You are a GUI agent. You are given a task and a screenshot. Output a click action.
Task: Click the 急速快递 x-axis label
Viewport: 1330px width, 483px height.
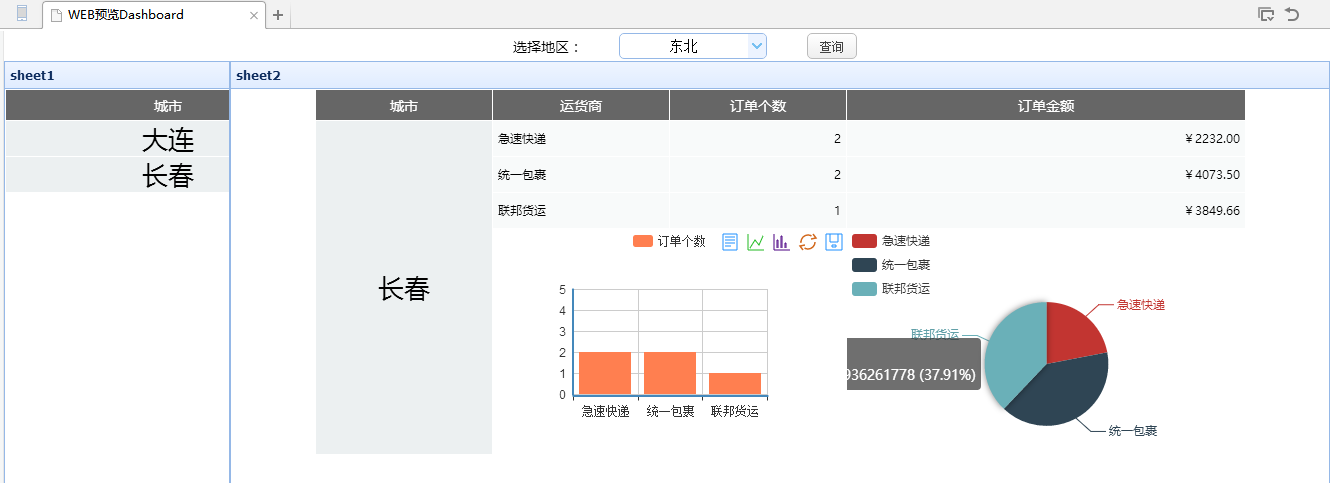pyautogui.click(x=606, y=411)
